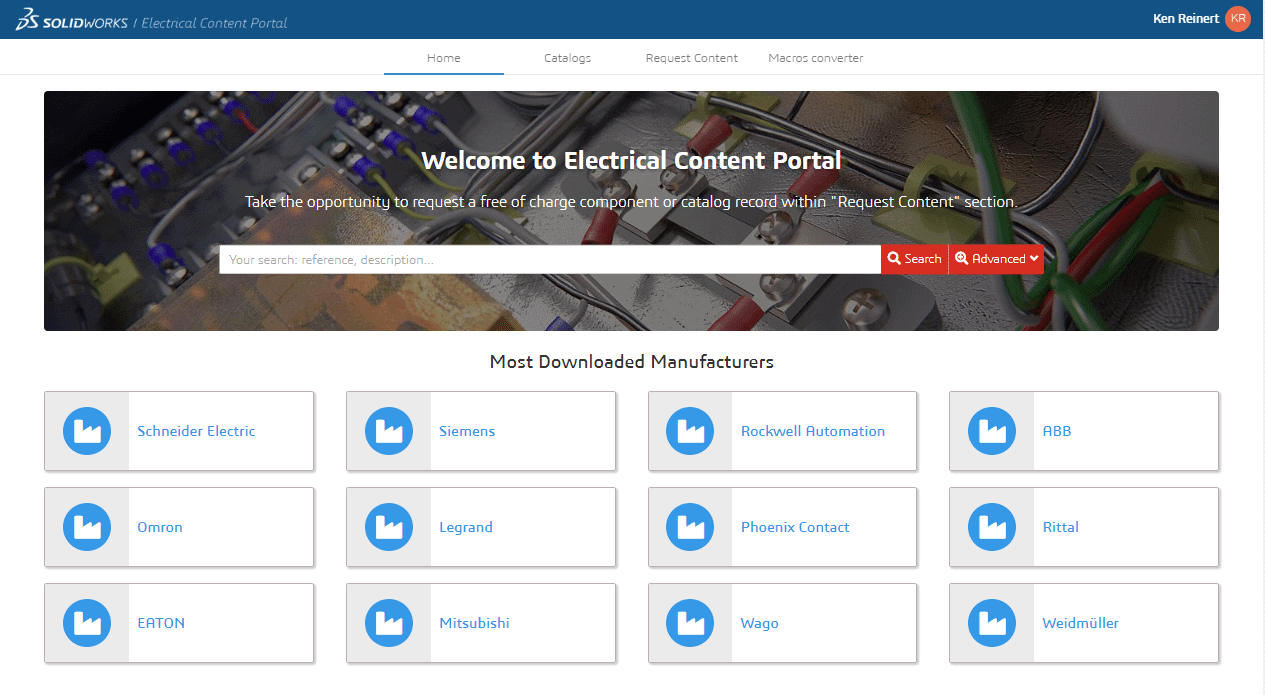
Task: Open the Legrand manufacturer link
Action: (466, 527)
